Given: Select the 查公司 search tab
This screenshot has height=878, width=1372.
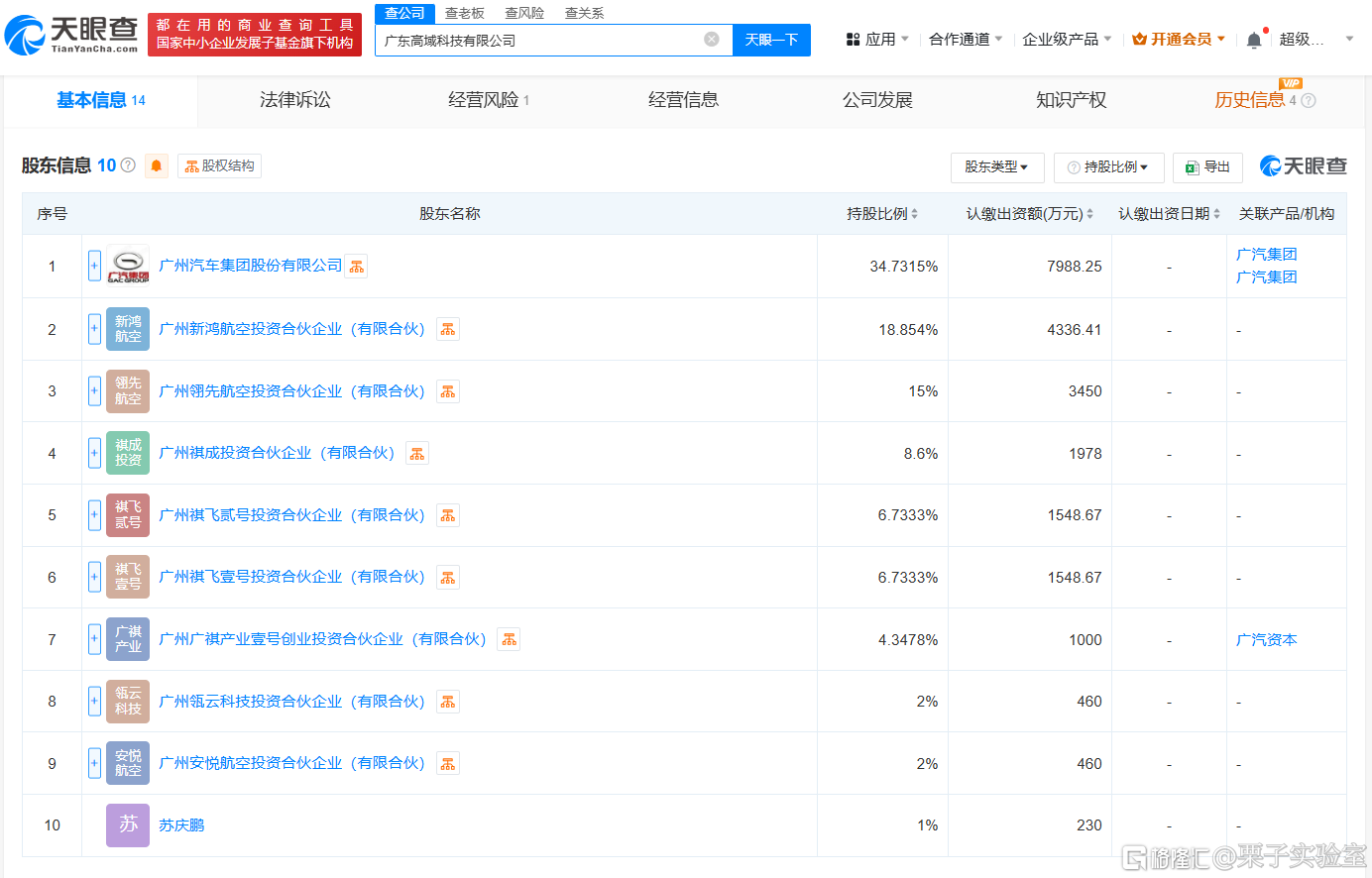Looking at the screenshot, I should (404, 13).
